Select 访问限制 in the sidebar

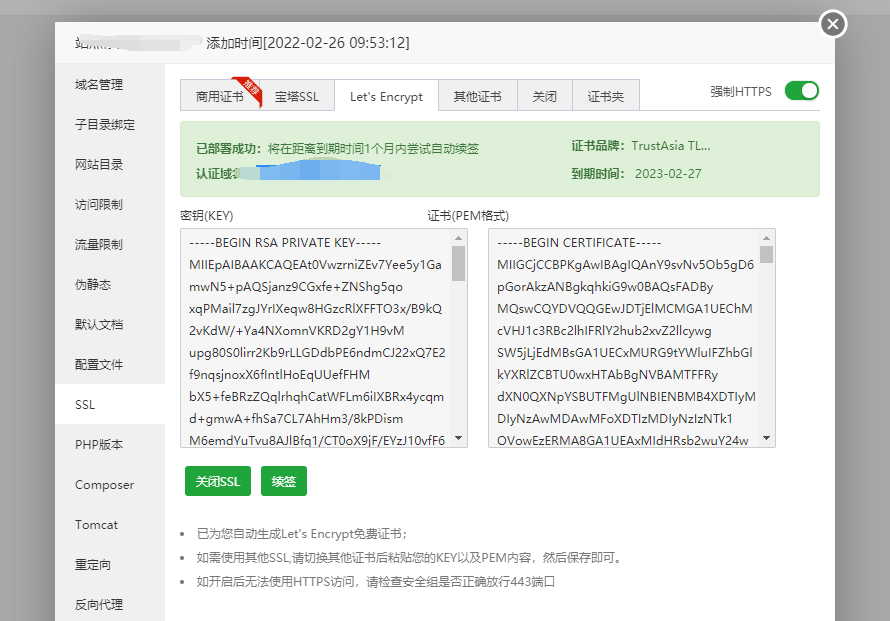pos(110,204)
